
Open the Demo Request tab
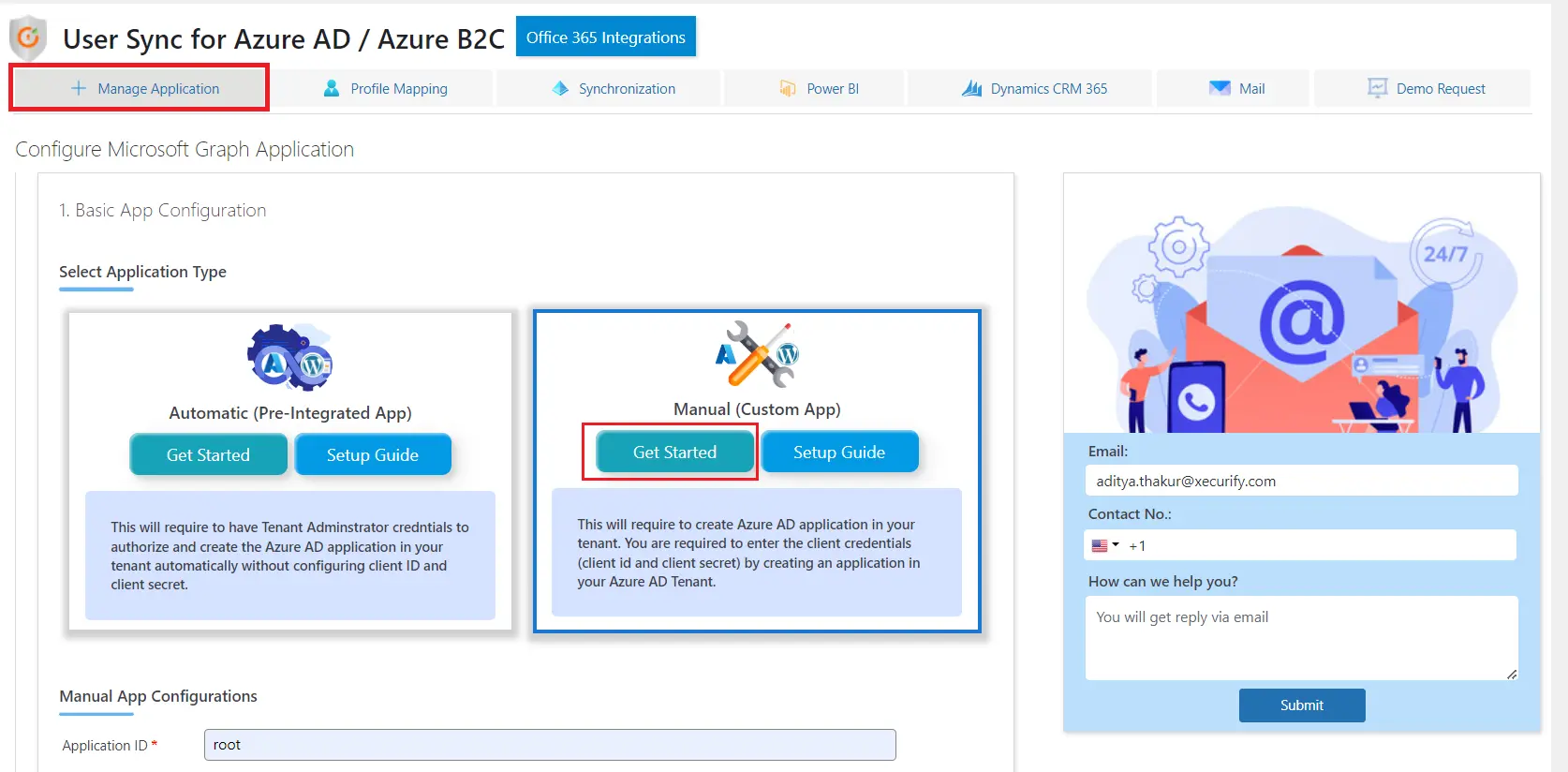click(1423, 88)
